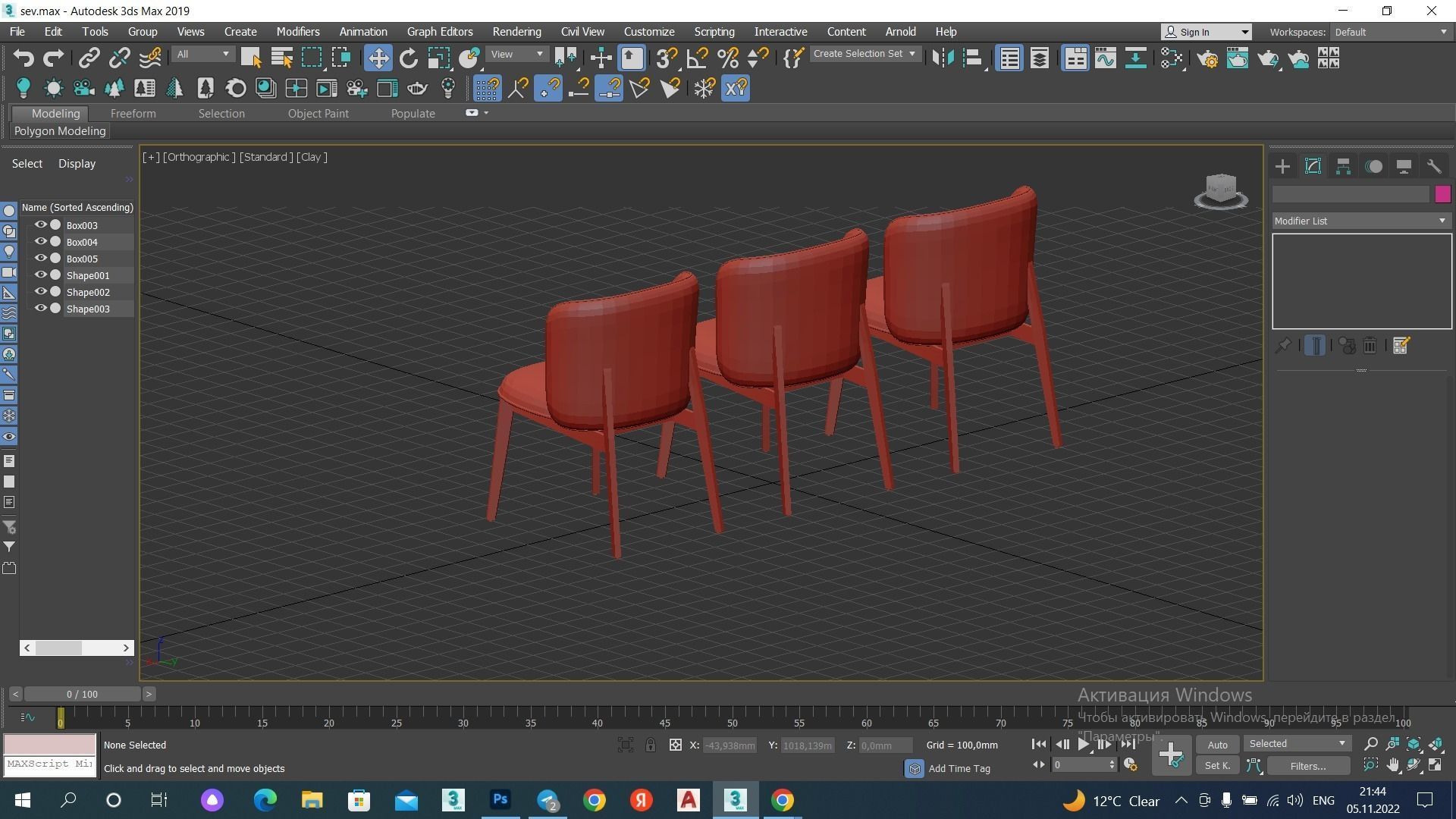Expand the ribbon minimize options arrow
The height and width of the screenshot is (819, 1456).
coord(486,113)
